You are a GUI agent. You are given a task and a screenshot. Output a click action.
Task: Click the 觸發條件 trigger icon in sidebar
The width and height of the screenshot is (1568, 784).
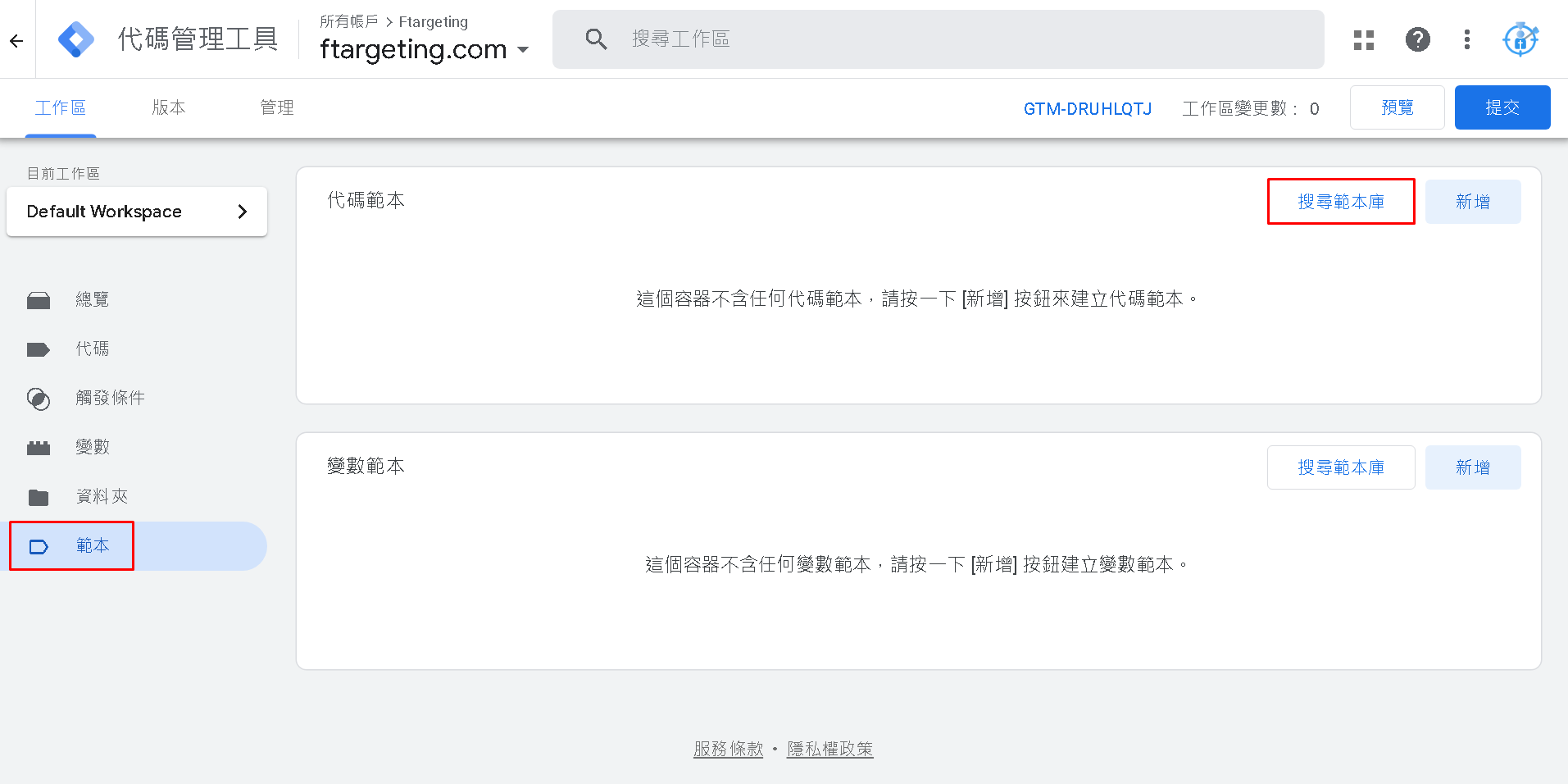point(39,399)
